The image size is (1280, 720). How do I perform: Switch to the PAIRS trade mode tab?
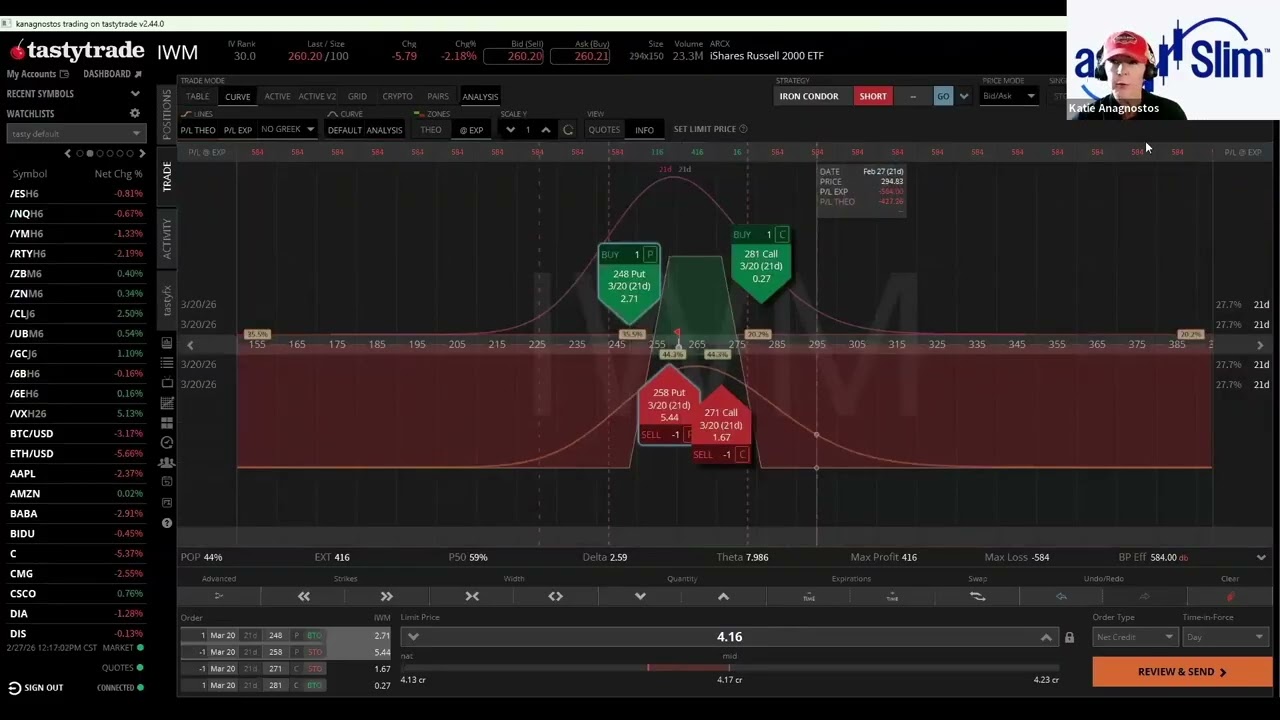[x=438, y=96]
